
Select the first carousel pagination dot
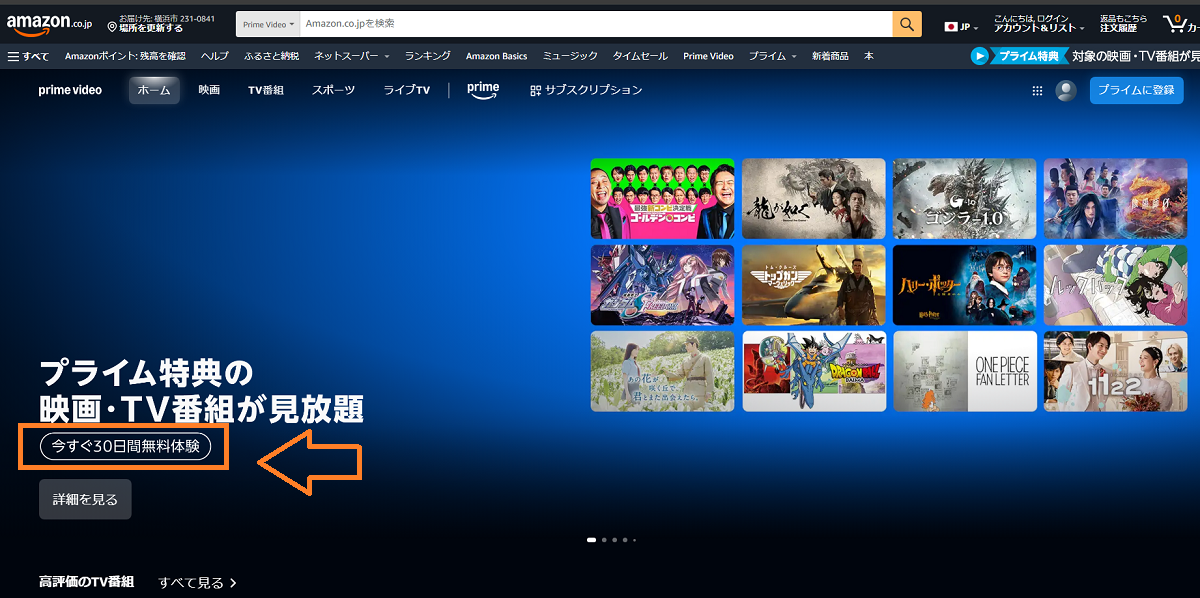[591, 540]
